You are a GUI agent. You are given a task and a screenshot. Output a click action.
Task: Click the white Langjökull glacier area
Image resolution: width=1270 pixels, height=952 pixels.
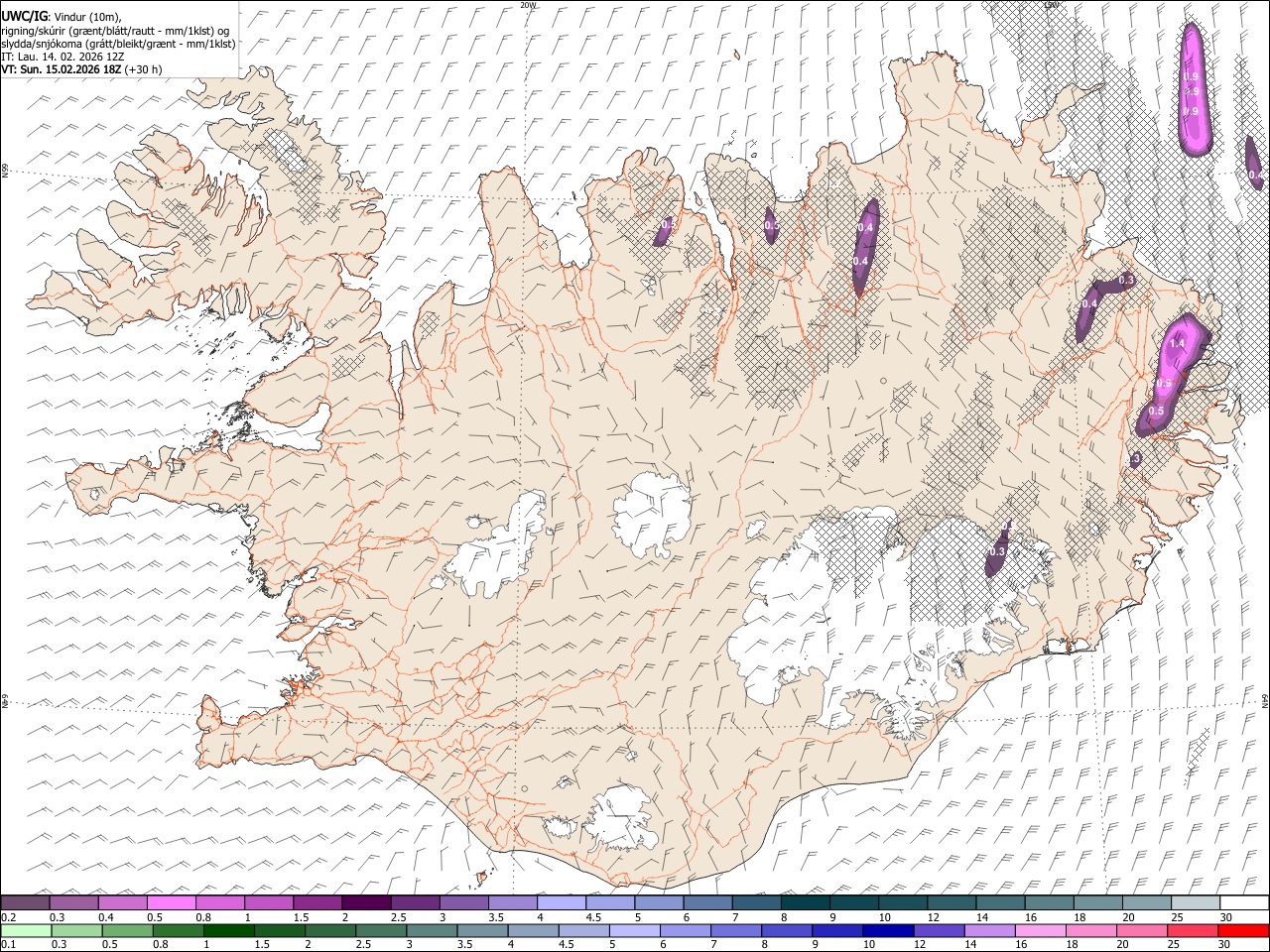[x=501, y=550]
